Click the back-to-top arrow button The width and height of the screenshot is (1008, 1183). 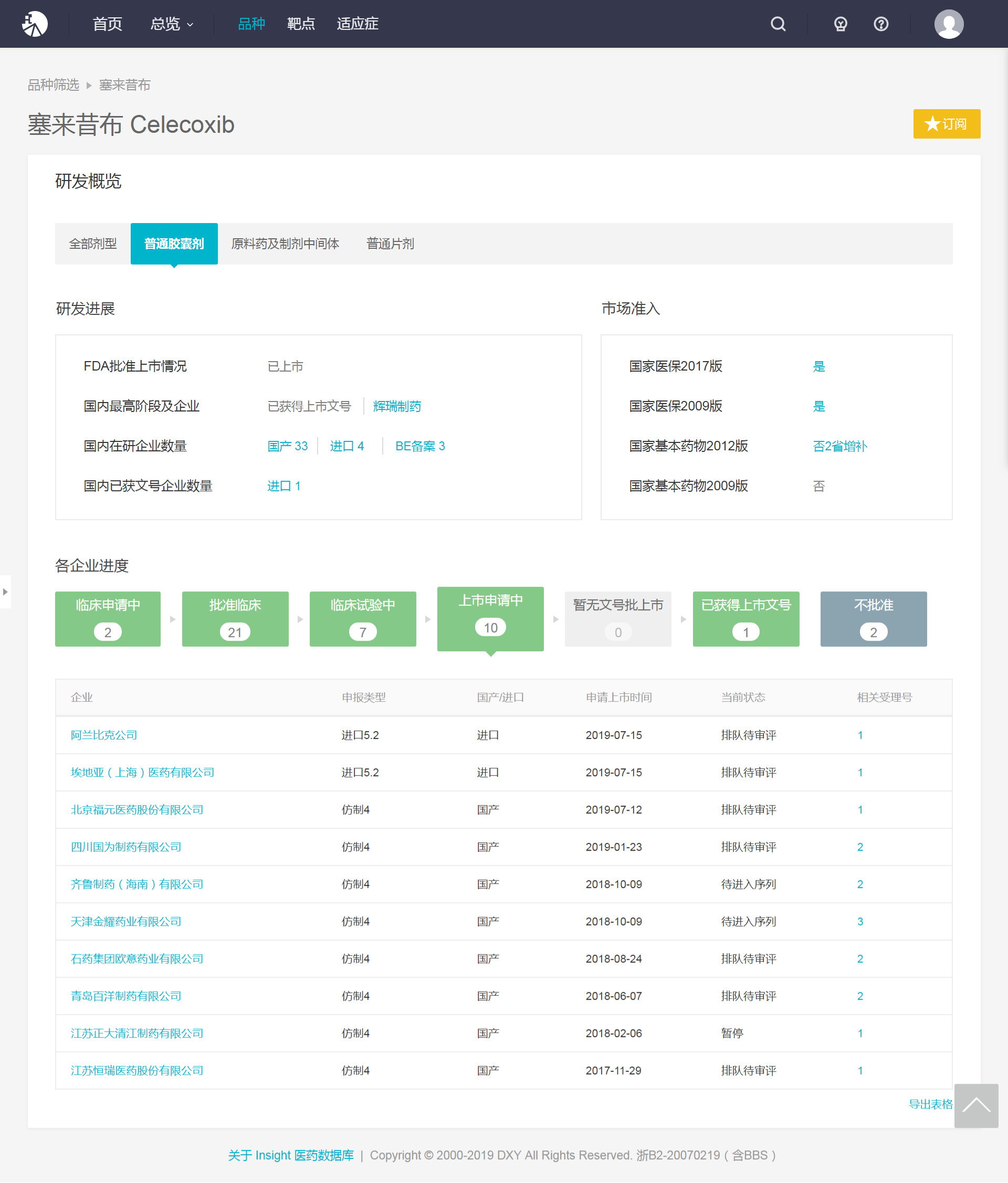tap(976, 1106)
